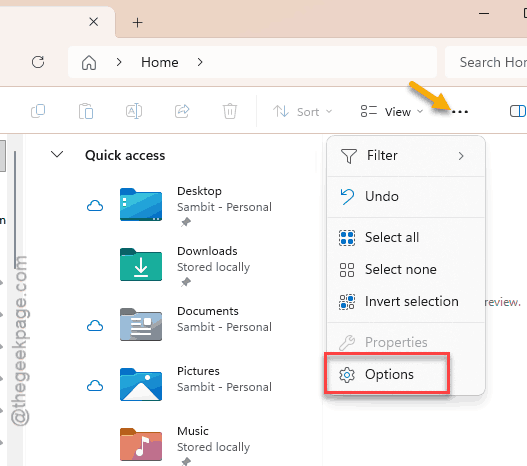This screenshot has width=527, height=466.
Task: Click the Select all grid icon
Action: point(347,238)
